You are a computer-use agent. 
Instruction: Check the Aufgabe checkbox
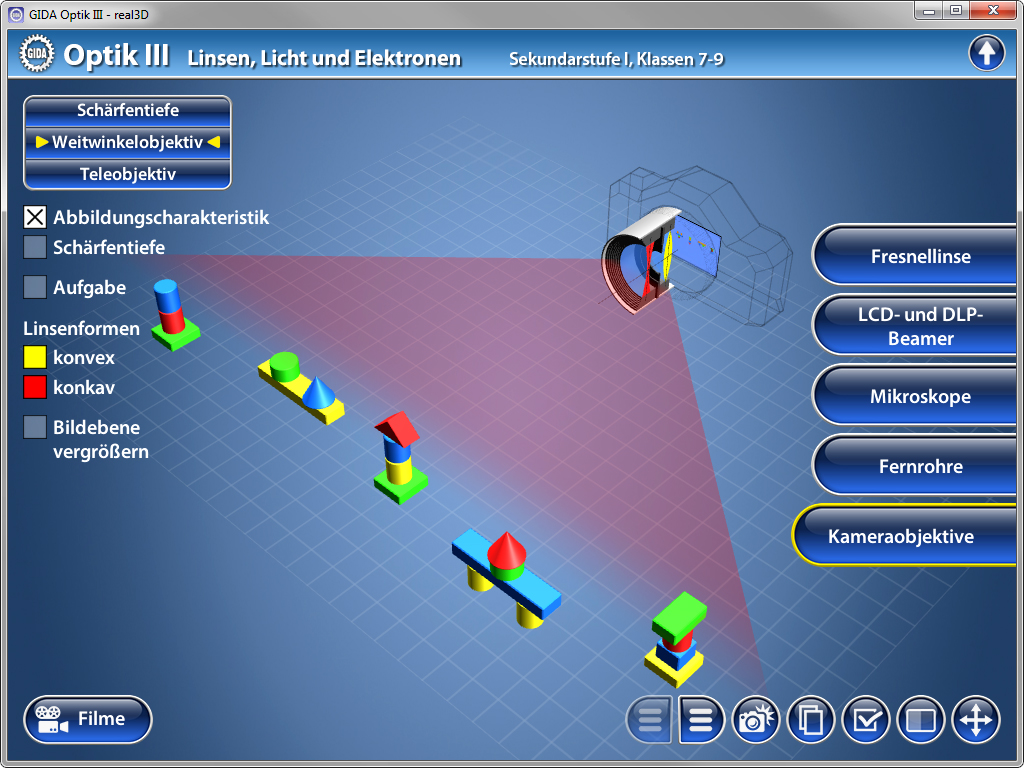[x=35, y=287]
